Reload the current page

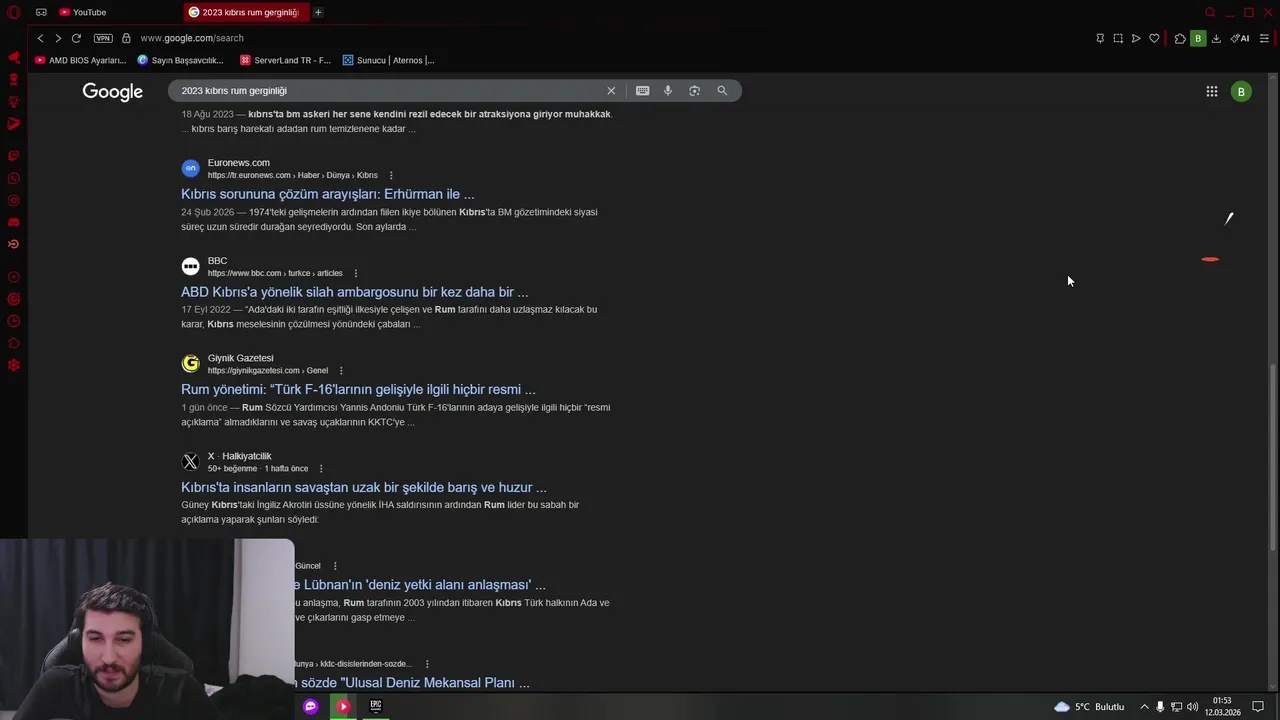coord(76,38)
